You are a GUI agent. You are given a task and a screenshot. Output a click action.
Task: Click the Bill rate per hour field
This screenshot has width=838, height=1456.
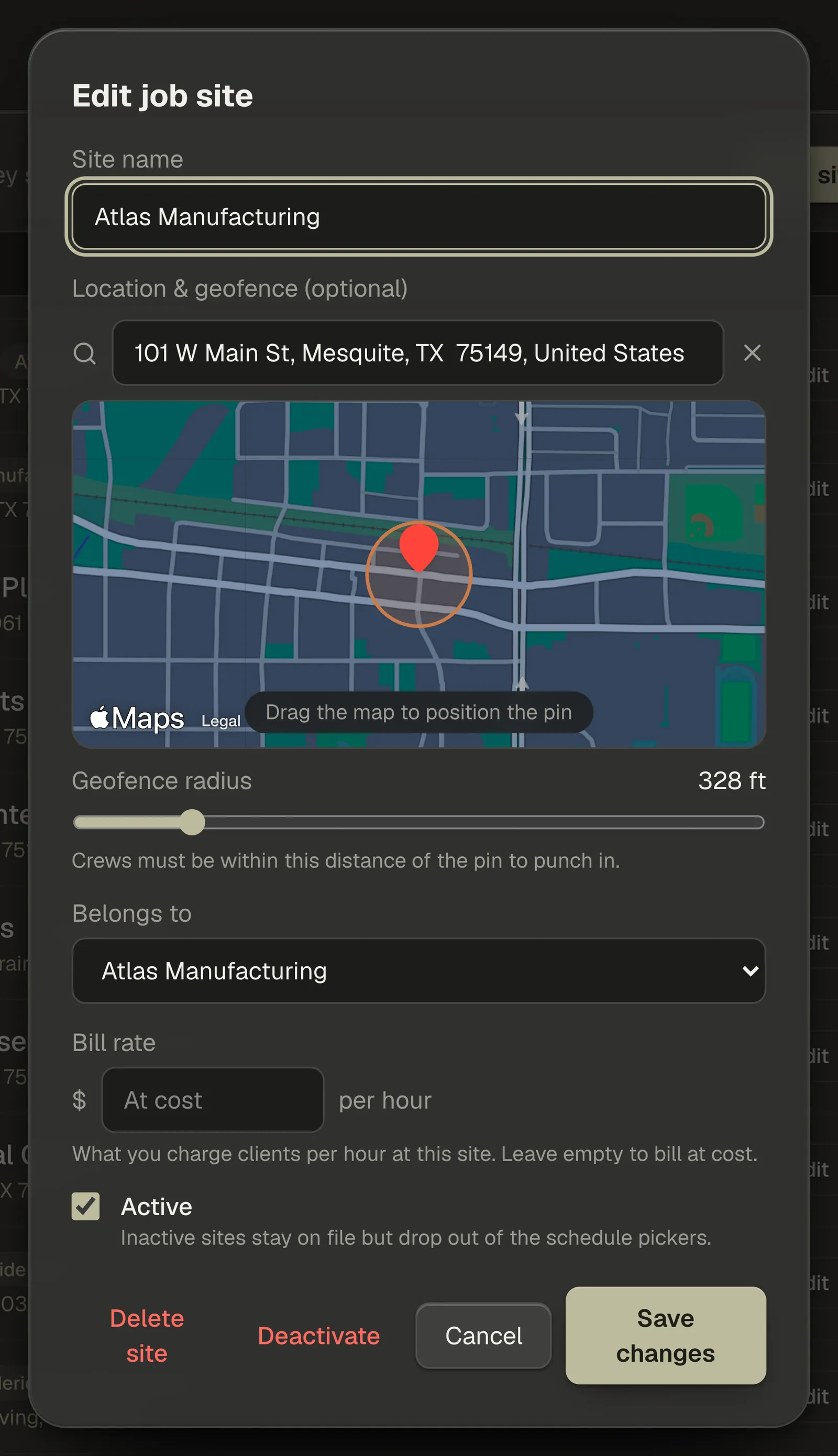tap(213, 1100)
